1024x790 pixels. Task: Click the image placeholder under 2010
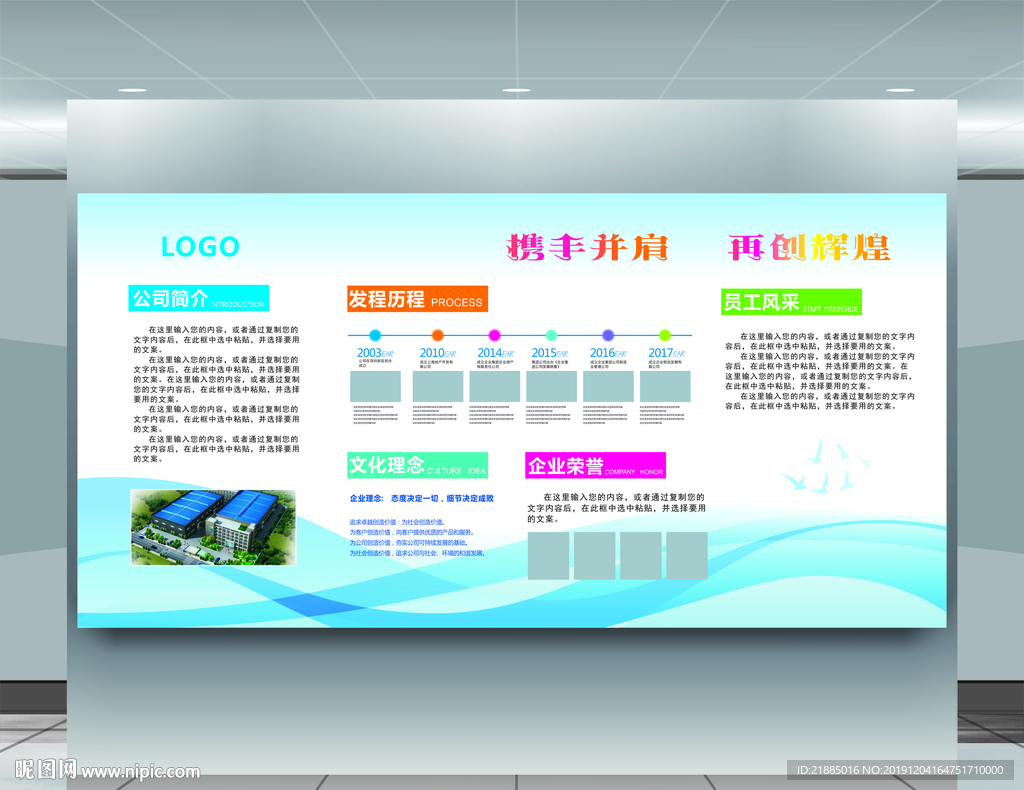438,387
